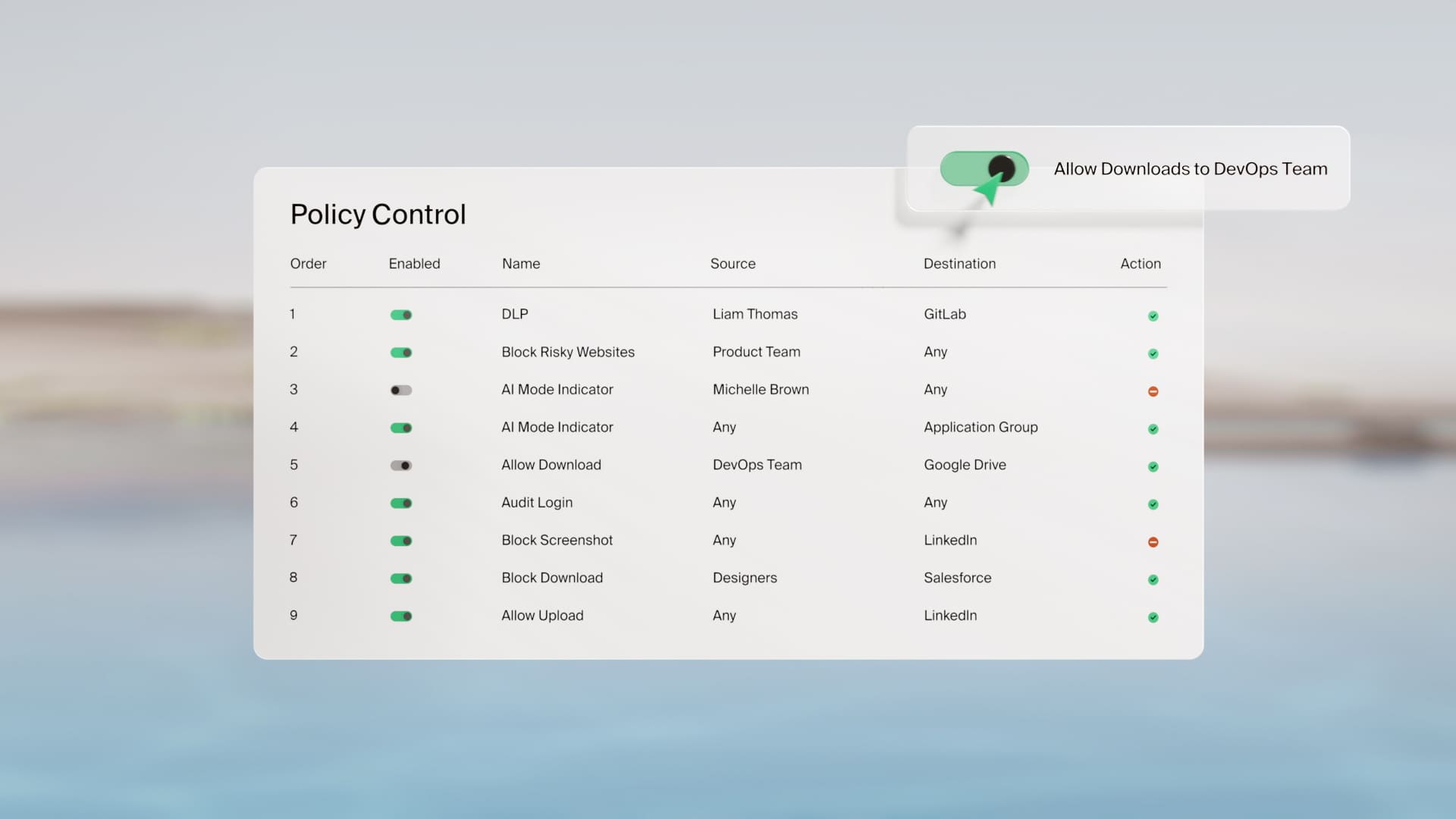Enable the row 3 AI Mode Indicator toggle

pos(401,391)
